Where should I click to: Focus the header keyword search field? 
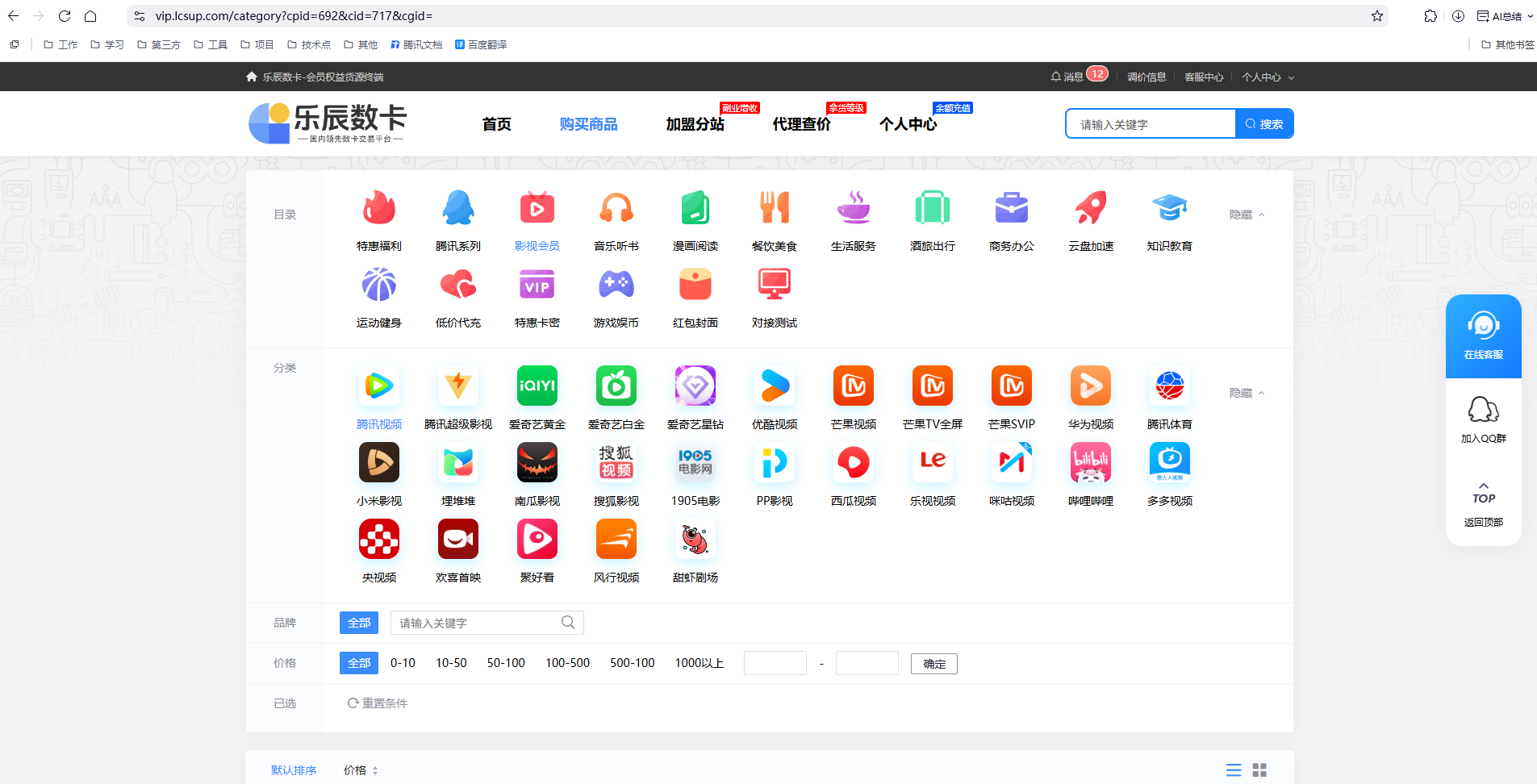(x=1151, y=124)
